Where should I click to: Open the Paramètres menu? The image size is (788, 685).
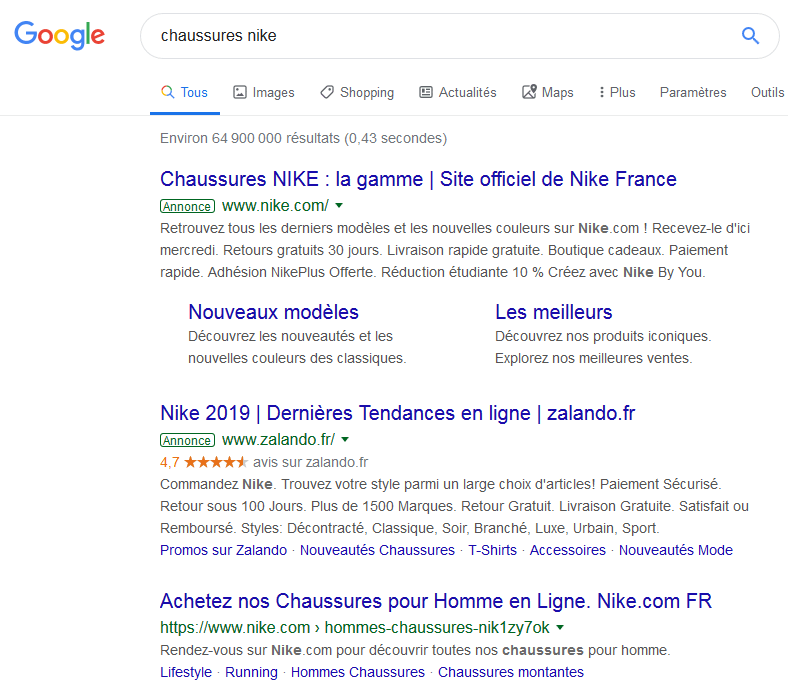(x=693, y=92)
